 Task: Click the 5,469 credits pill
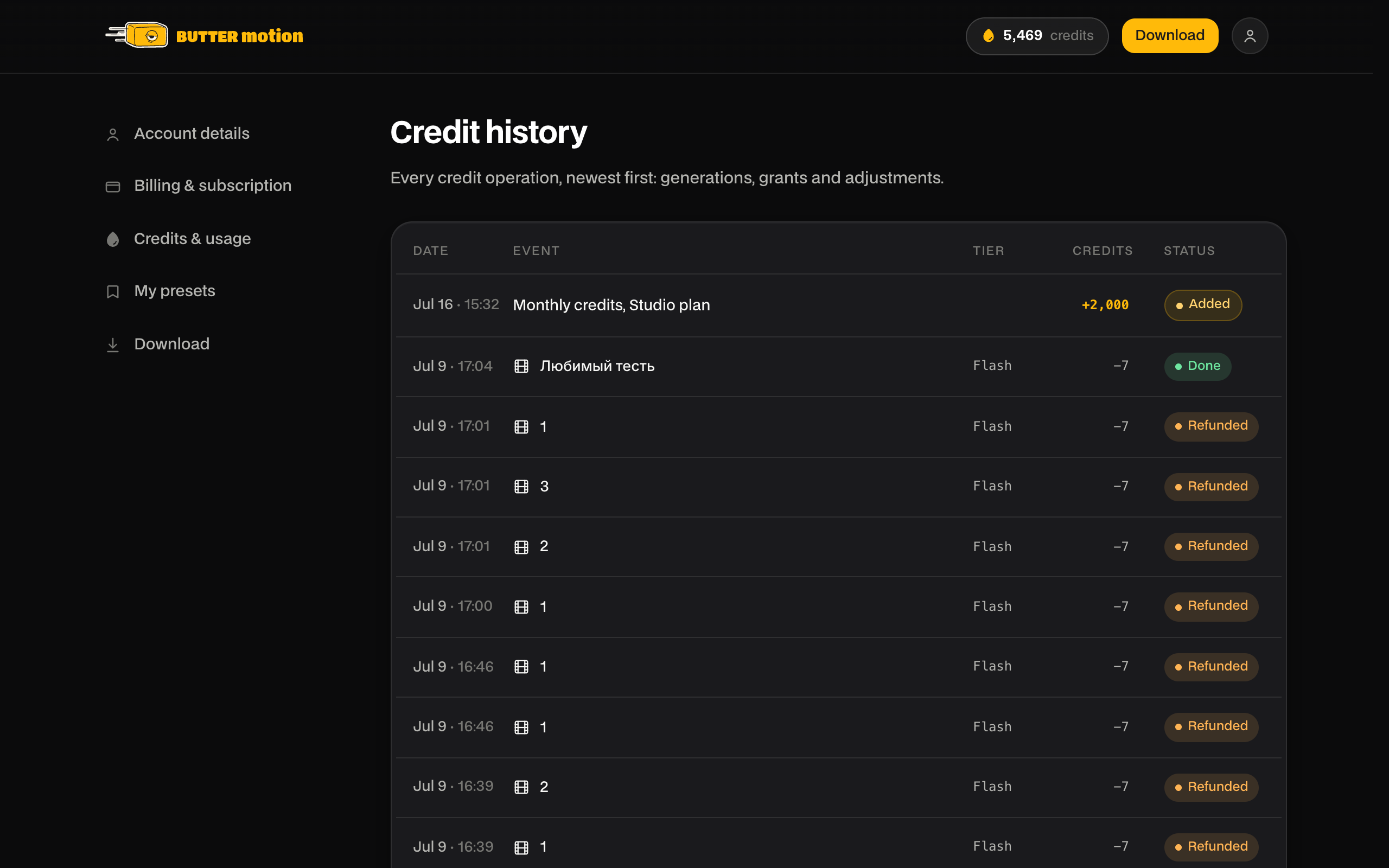click(x=1036, y=36)
